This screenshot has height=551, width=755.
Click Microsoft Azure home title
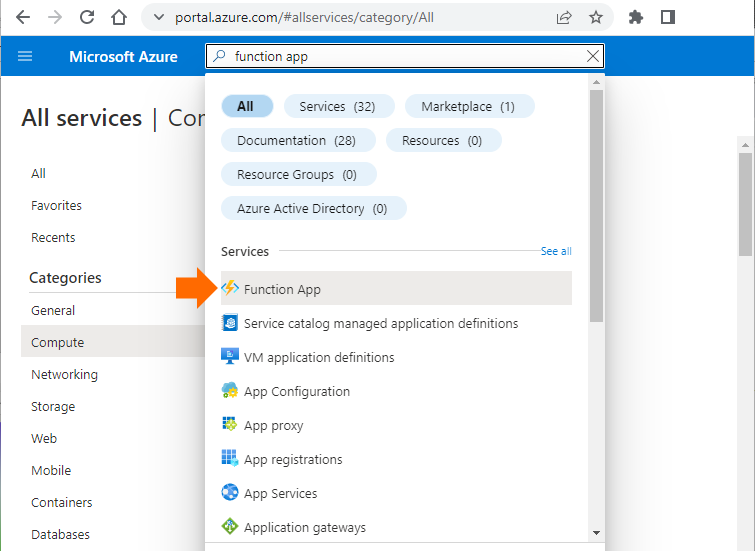[123, 56]
